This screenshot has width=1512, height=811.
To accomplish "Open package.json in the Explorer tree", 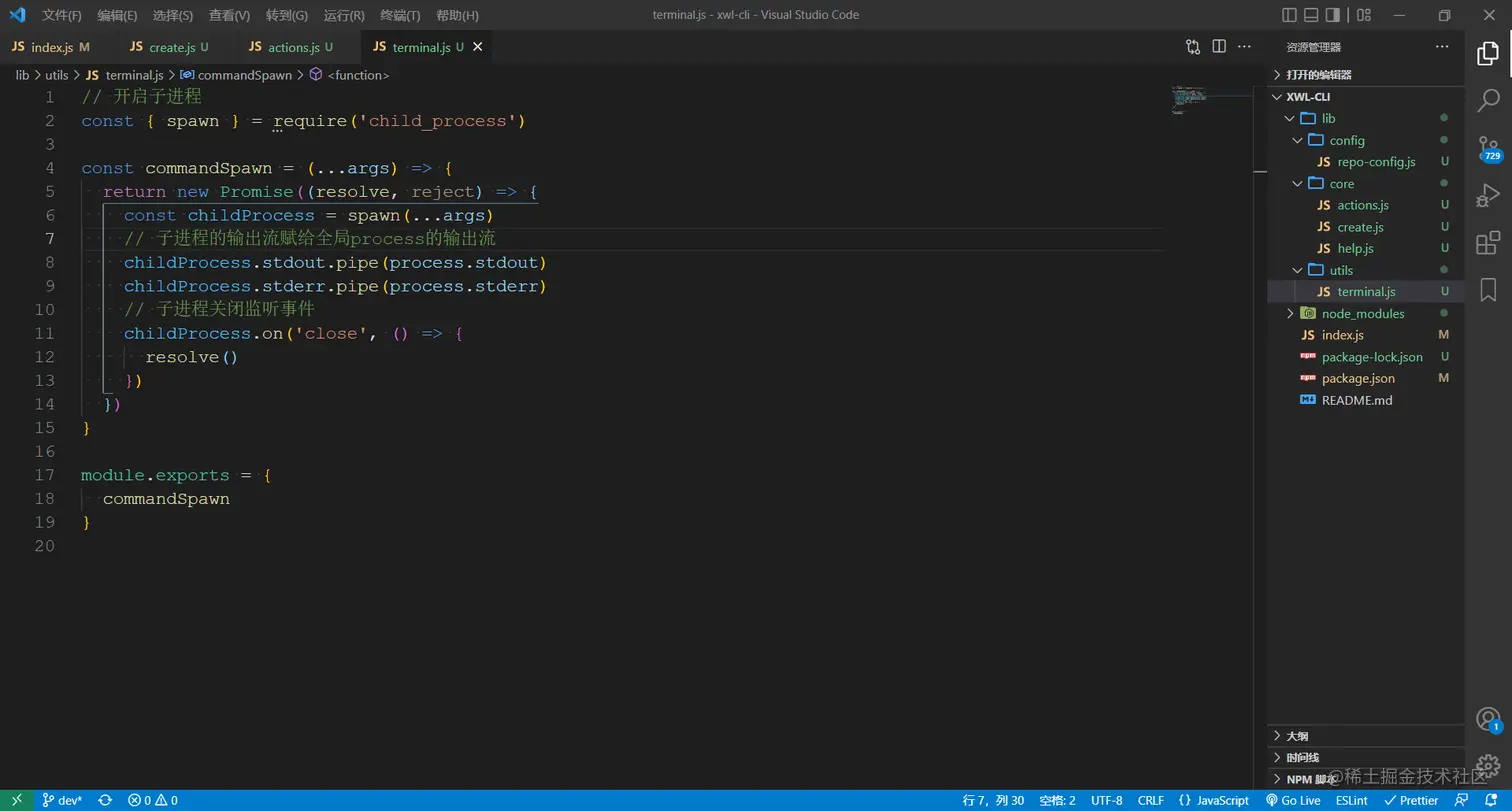I will pyautogui.click(x=1365, y=378).
